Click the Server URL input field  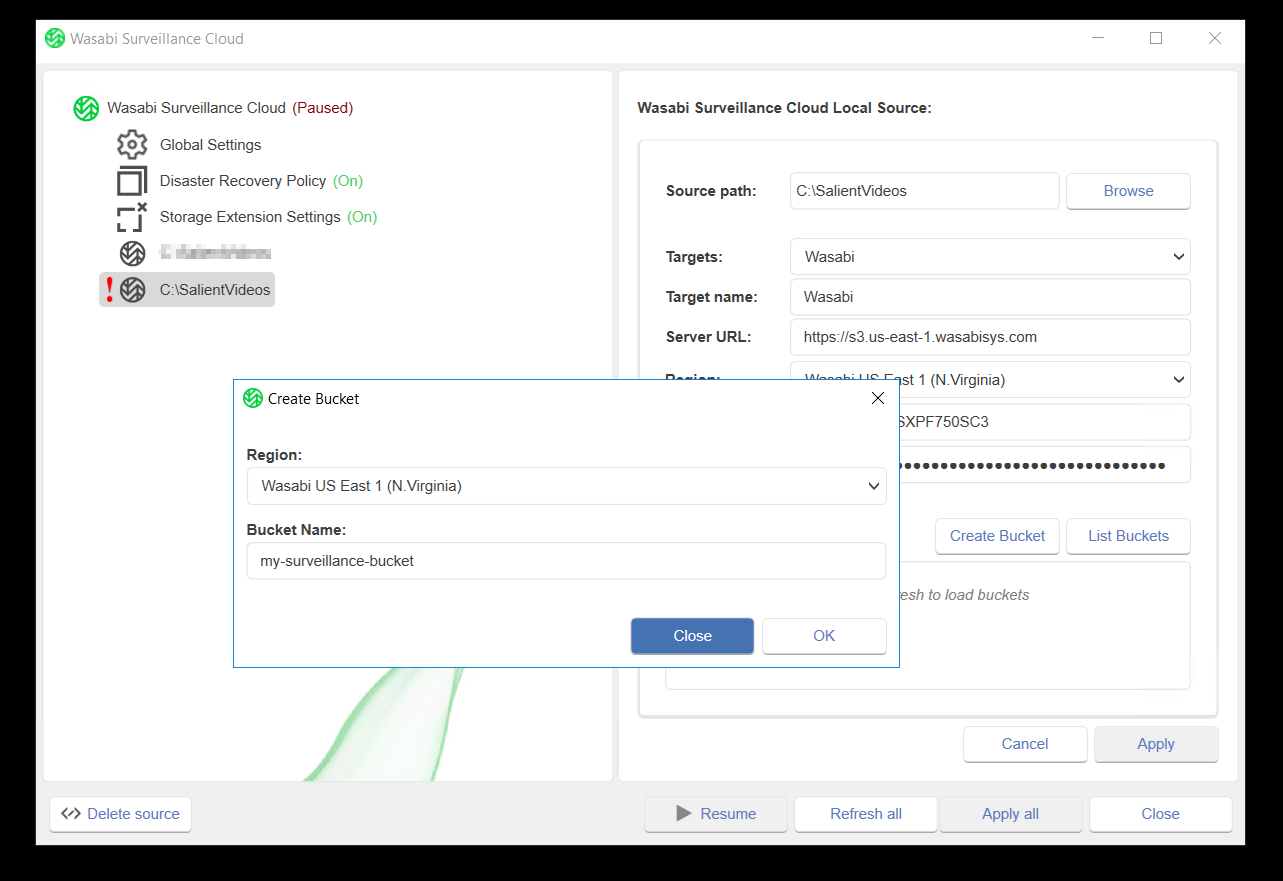point(990,337)
